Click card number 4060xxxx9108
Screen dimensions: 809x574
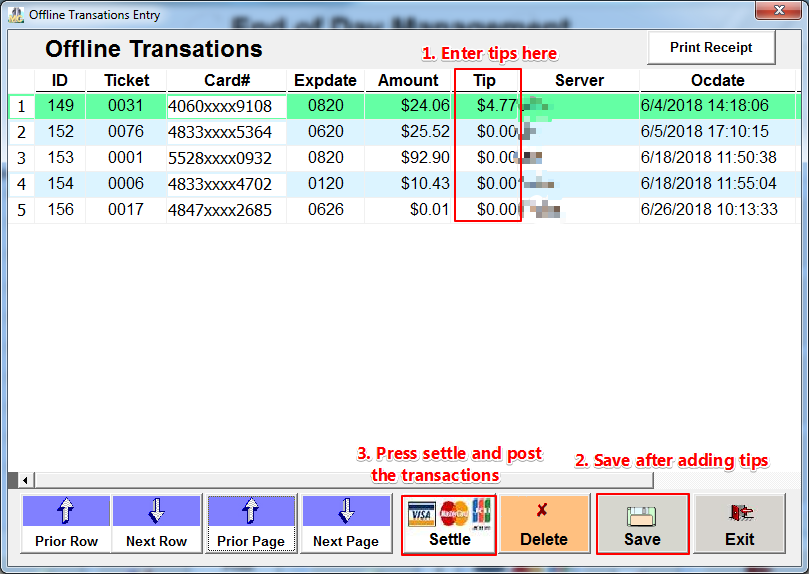[x=226, y=106]
